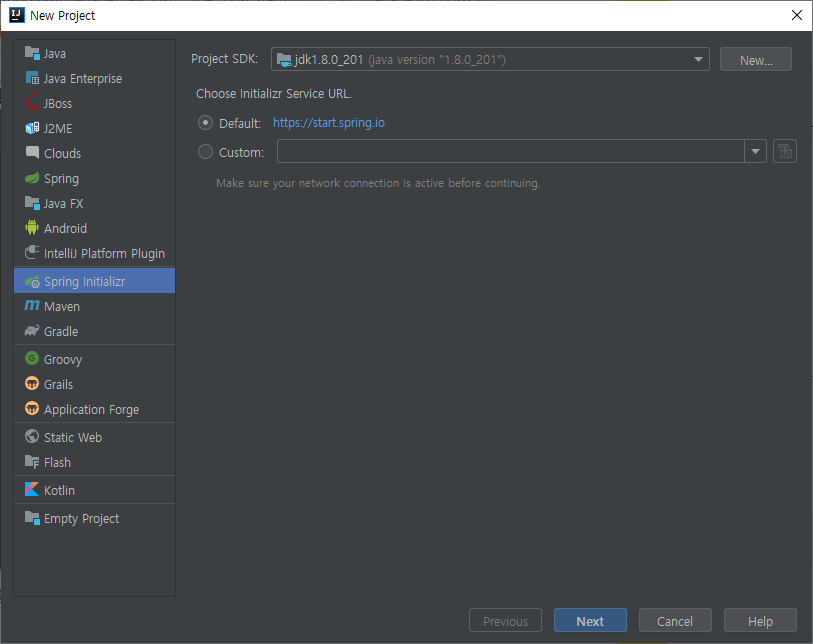
Task: Choose Java in the project type list
Action: (94, 53)
